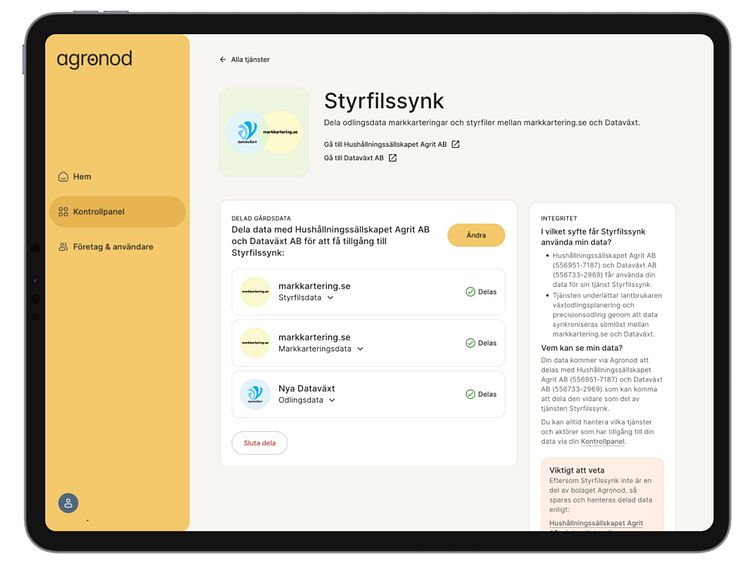Screen dimensions: 746x568
Task: Click the Sluta dela button
Action: [x=259, y=443]
